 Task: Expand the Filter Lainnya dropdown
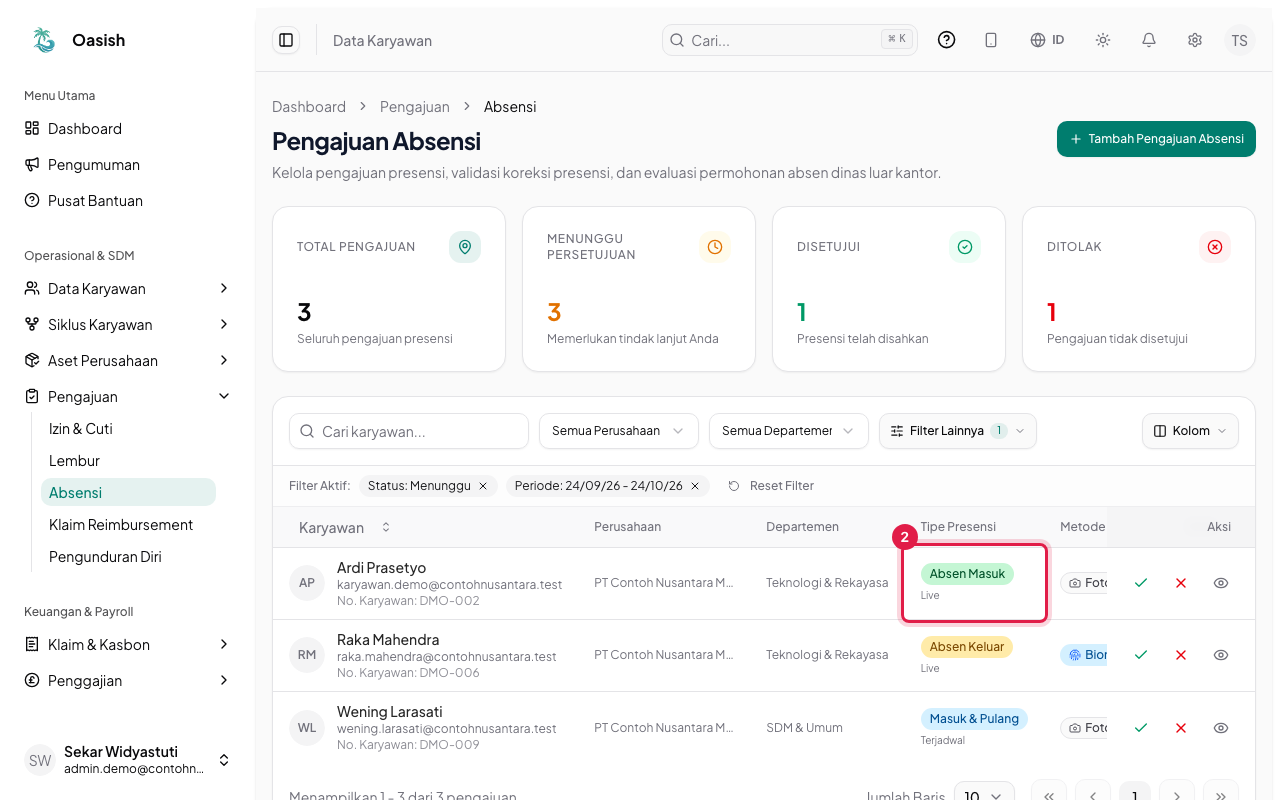tap(958, 431)
